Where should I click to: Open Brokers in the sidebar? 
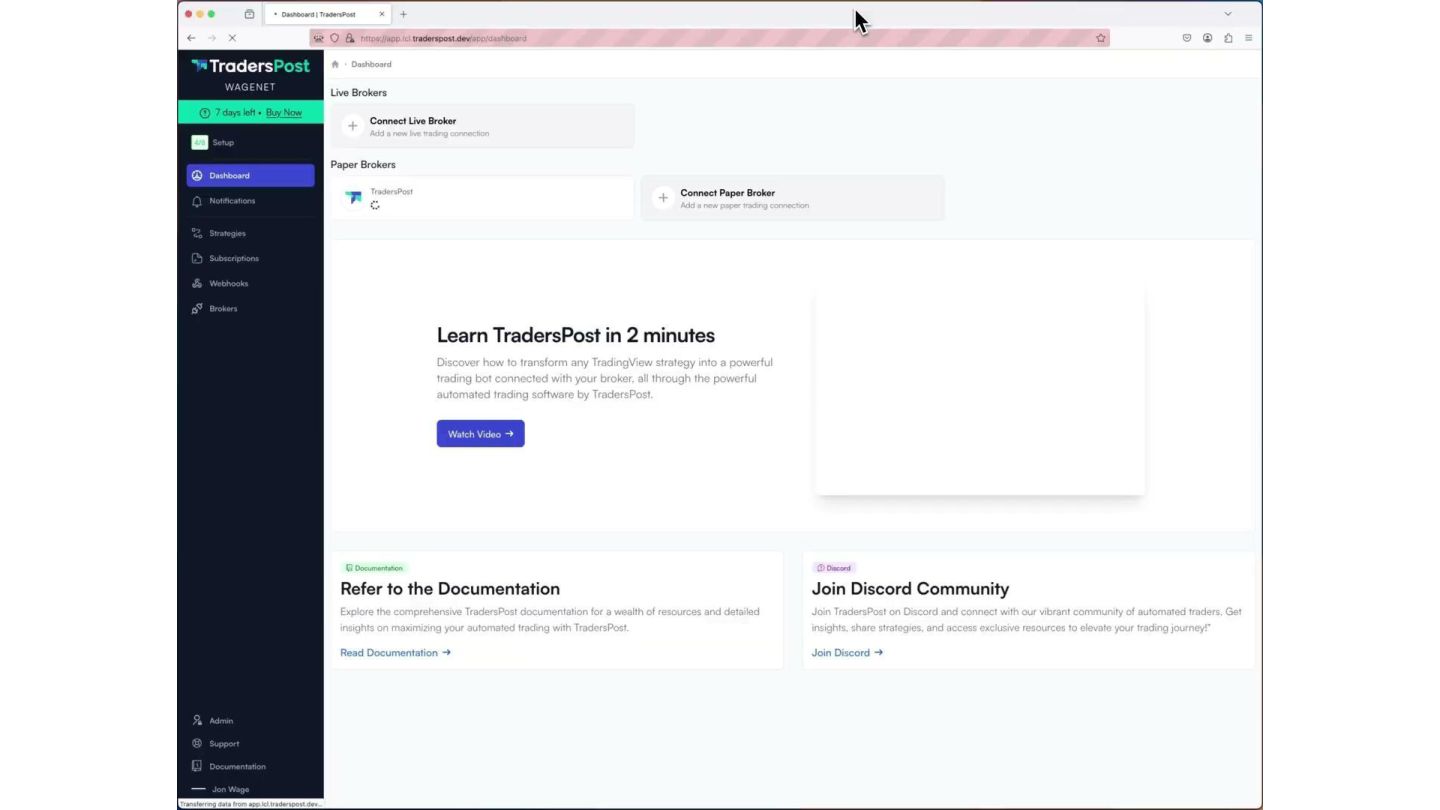pyautogui.click(x=250, y=308)
